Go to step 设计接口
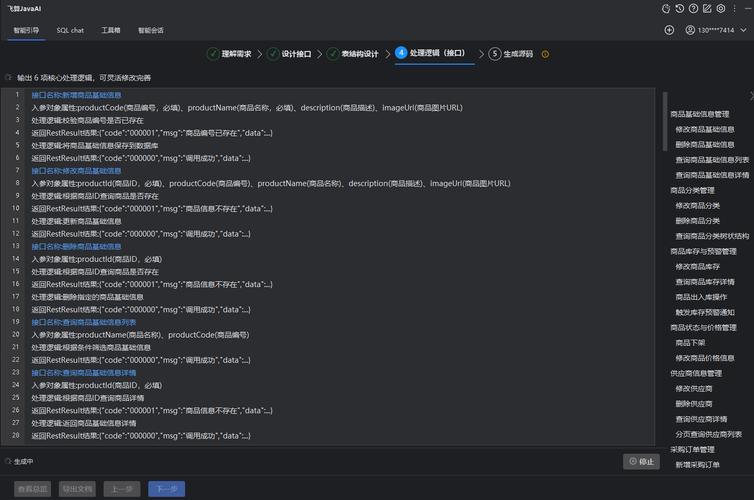Image resolution: width=754 pixels, height=500 pixels. pyautogui.click(x=289, y=54)
